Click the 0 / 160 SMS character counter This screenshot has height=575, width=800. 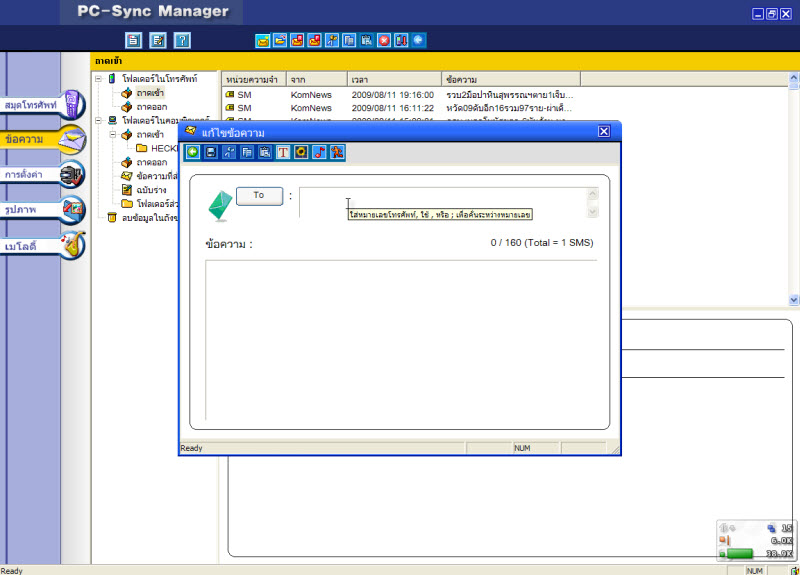(542, 243)
